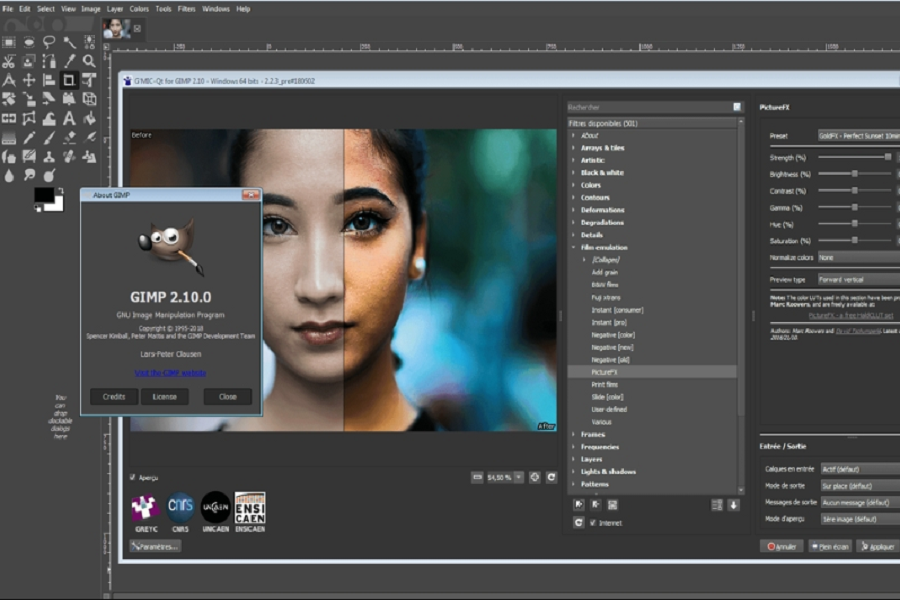Clear the Rechercher search box icon

[x=737, y=107]
